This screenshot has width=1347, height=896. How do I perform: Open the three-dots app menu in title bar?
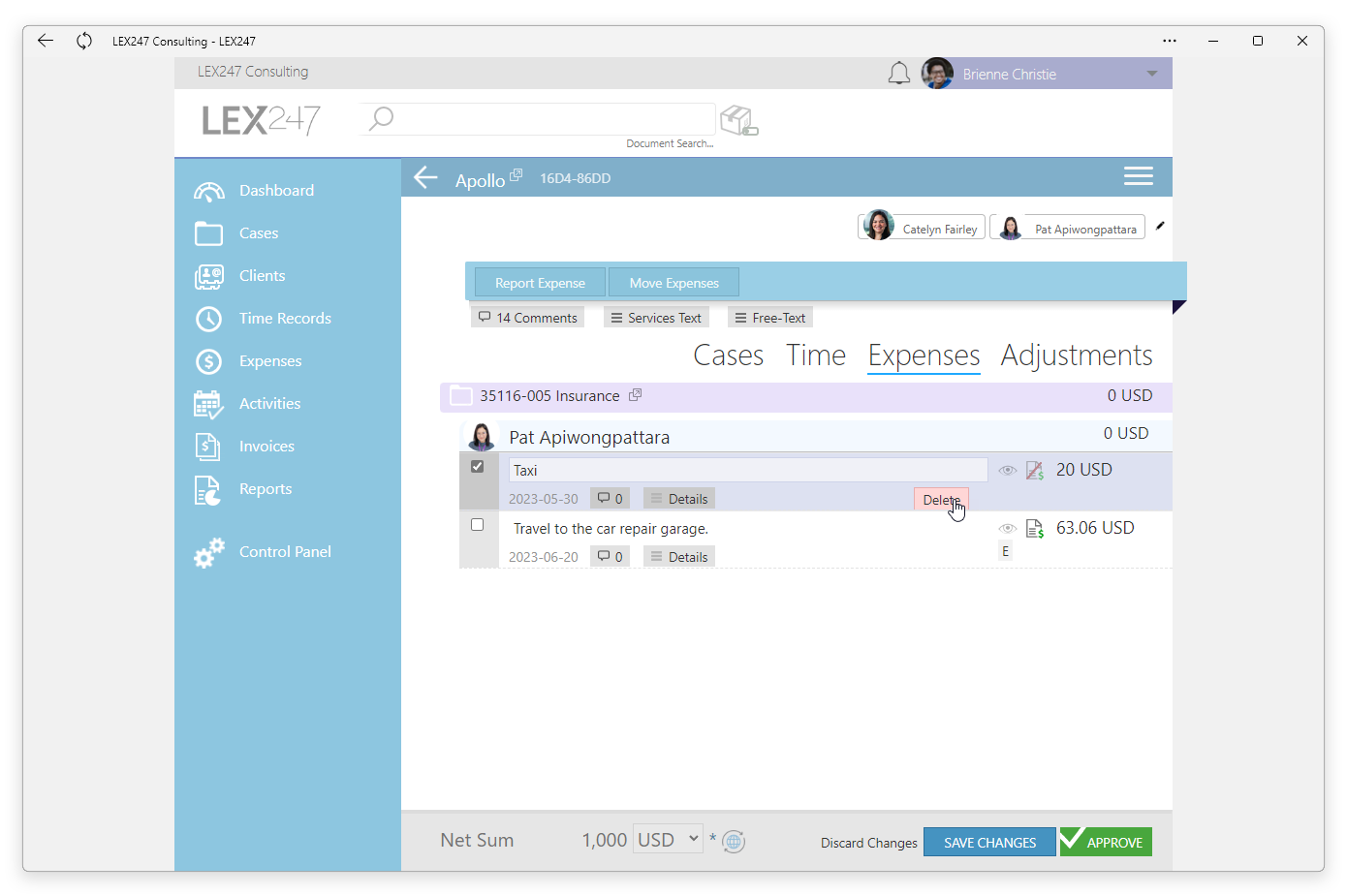pos(1170,41)
